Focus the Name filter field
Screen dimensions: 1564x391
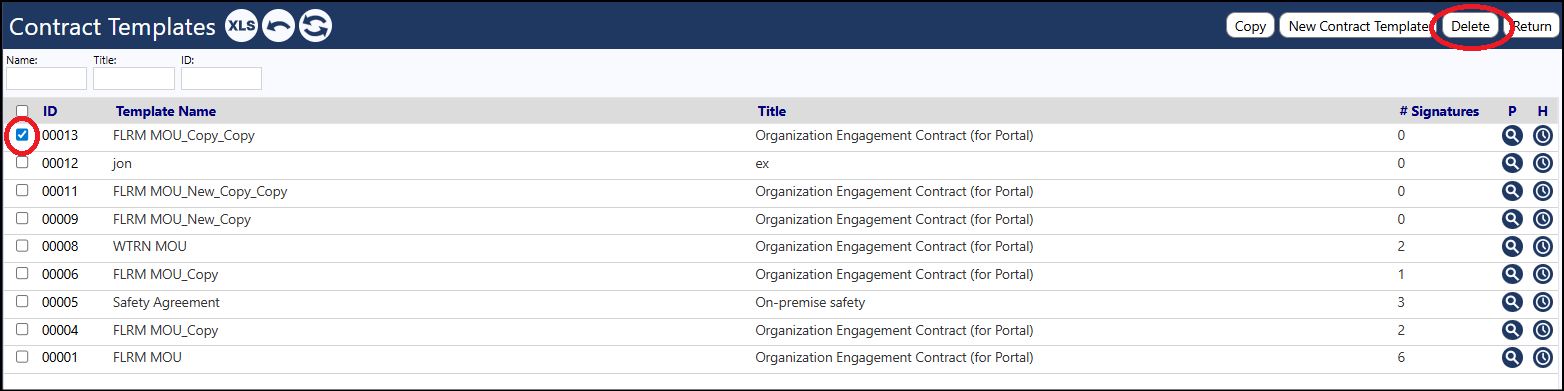(47, 78)
